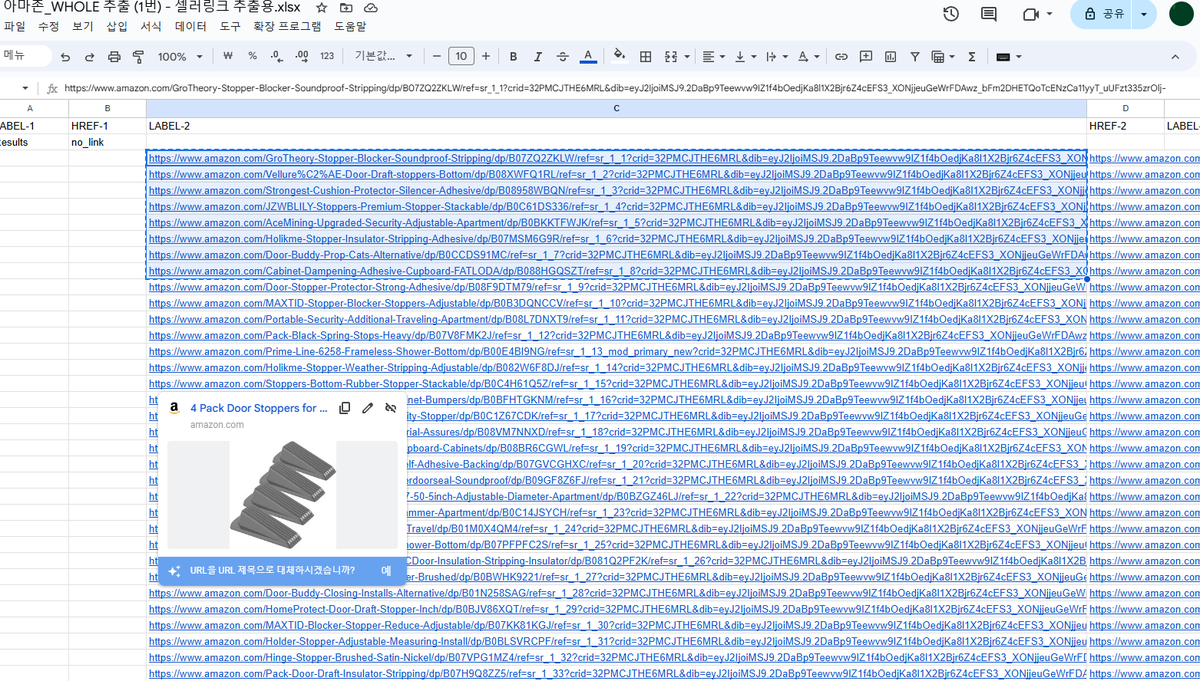1200x681 pixels.
Task: Click the merge cells icon
Action: [x=670, y=57]
